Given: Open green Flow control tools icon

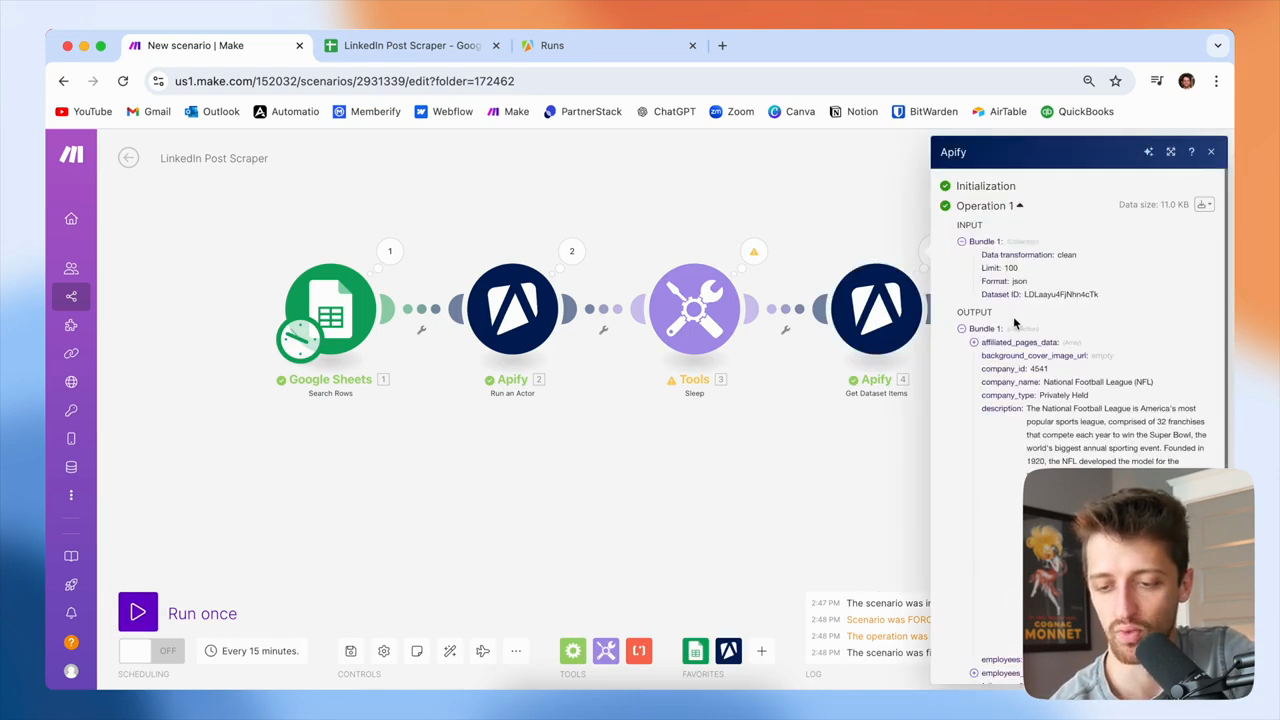Looking at the screenshot, I should [x=573, y=651].
